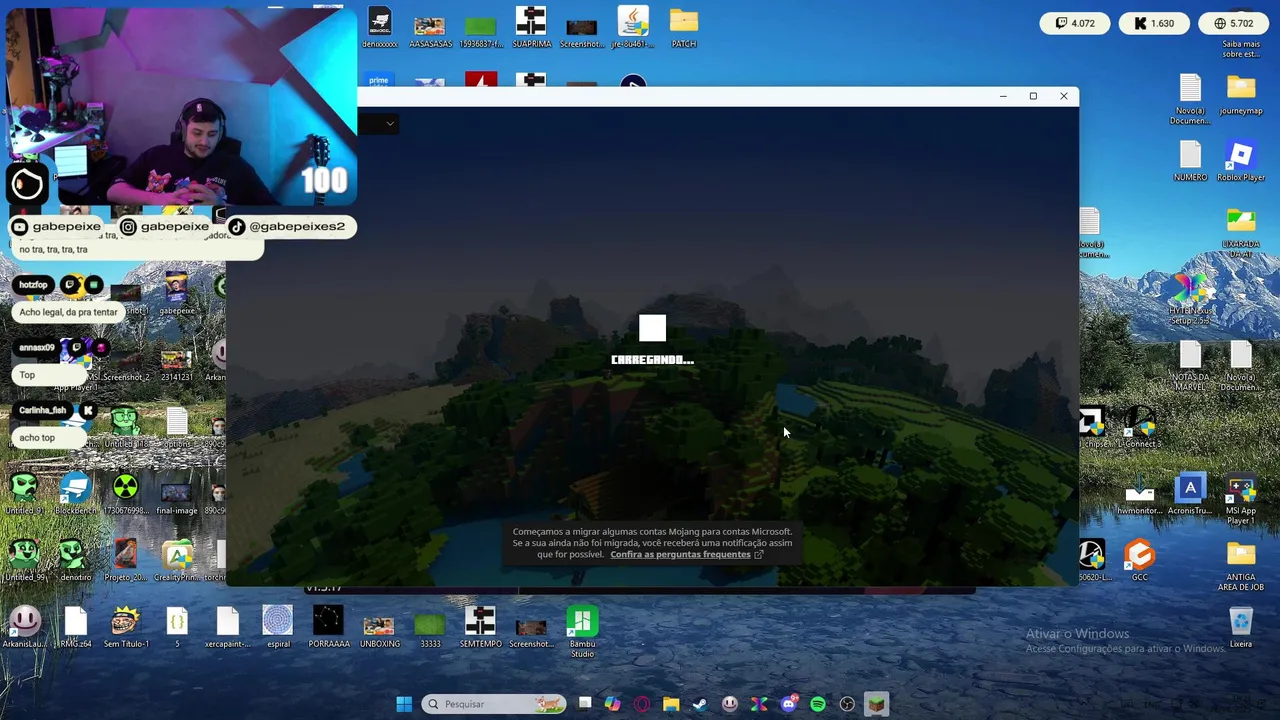Select the RMG.z64 desktop file
The height and width of the screenshot is (720, 1280).
(75, 627)
